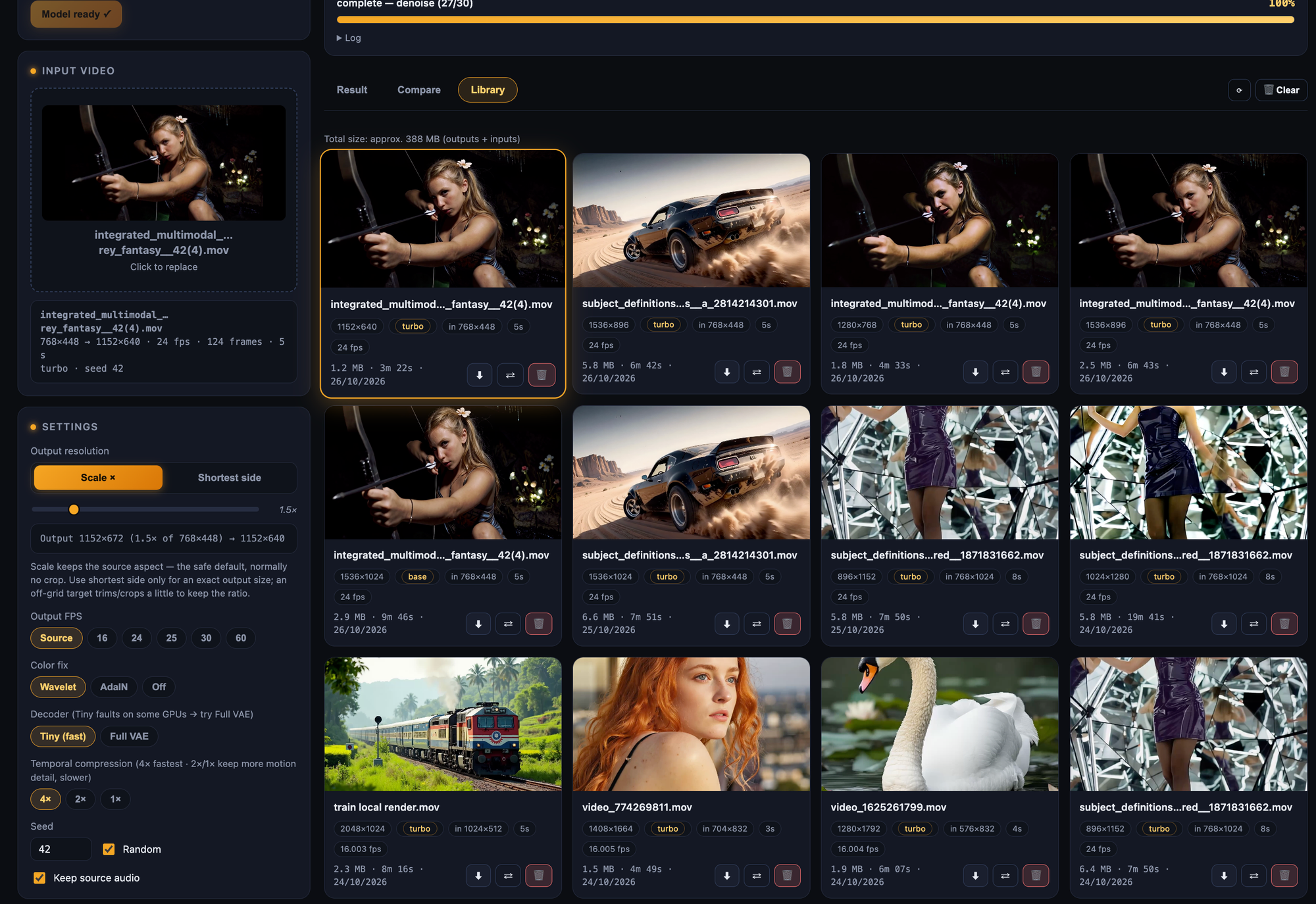Switch to the Result tab
The image size is (1316, 904).
coord(352,90)
